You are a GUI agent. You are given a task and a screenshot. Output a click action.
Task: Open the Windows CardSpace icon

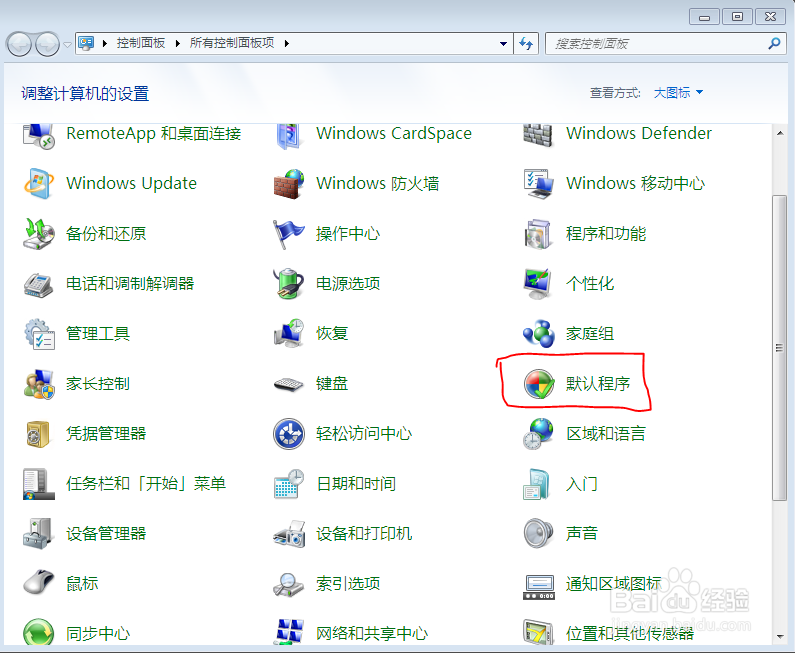289,135
